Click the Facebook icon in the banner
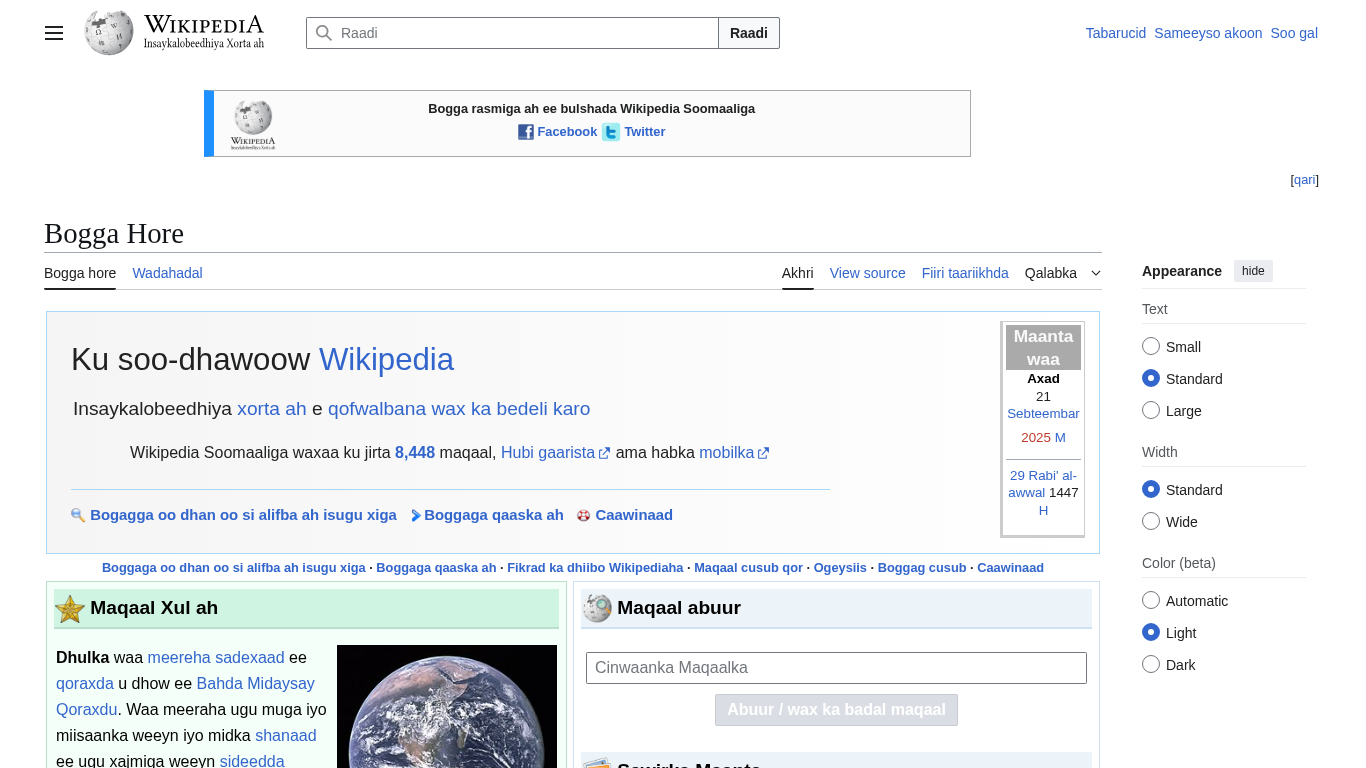Screen dimensions: 1366x768 [526, 132]
